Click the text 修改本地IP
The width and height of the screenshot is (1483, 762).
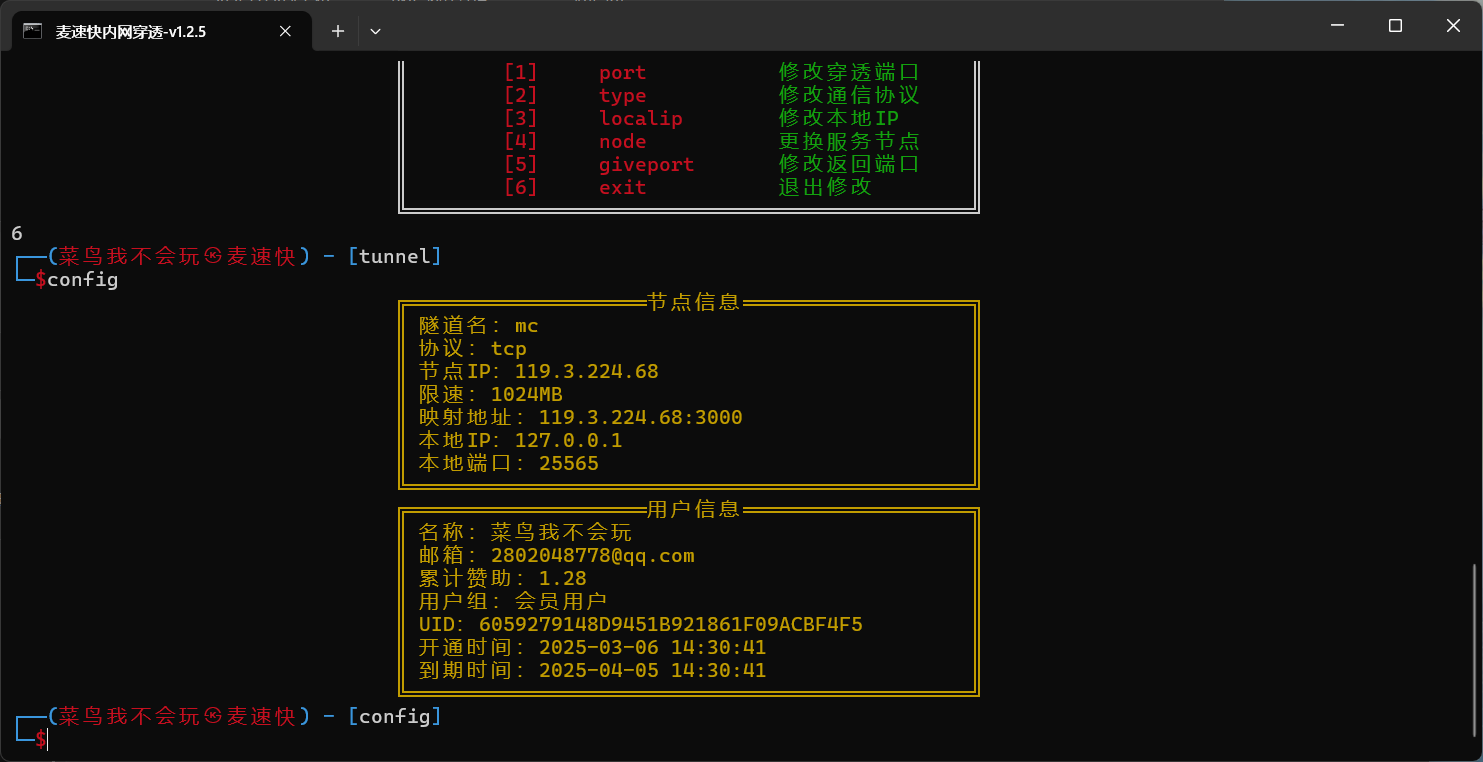point(838,119)
